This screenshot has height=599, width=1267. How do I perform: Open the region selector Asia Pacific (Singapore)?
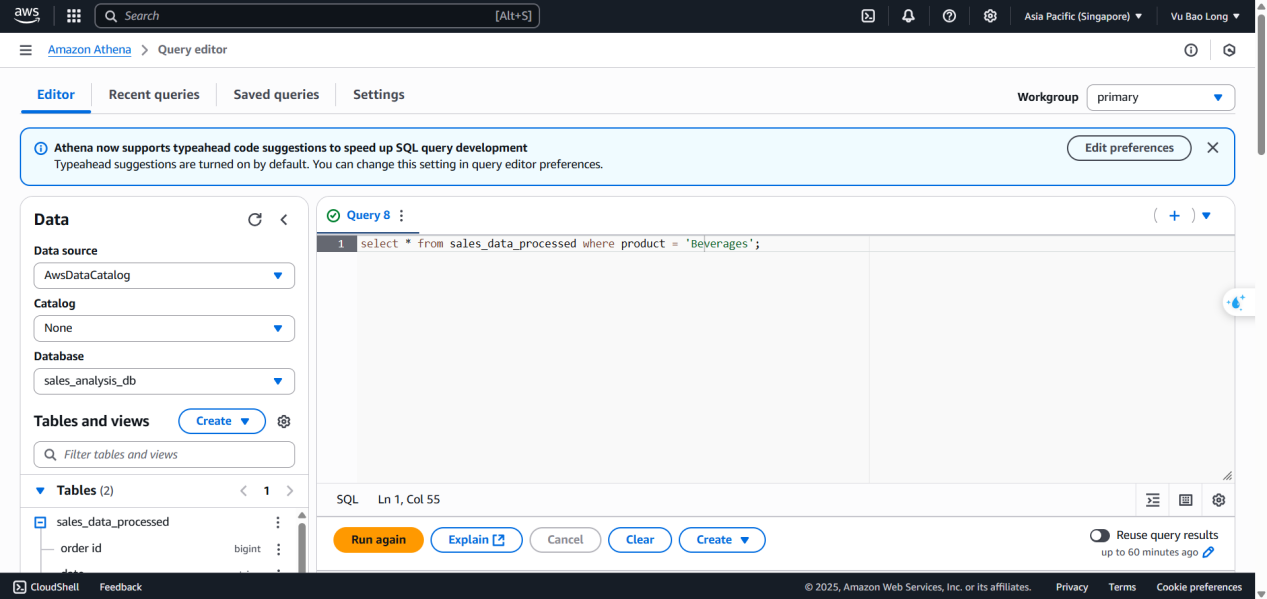point(1083,16)
